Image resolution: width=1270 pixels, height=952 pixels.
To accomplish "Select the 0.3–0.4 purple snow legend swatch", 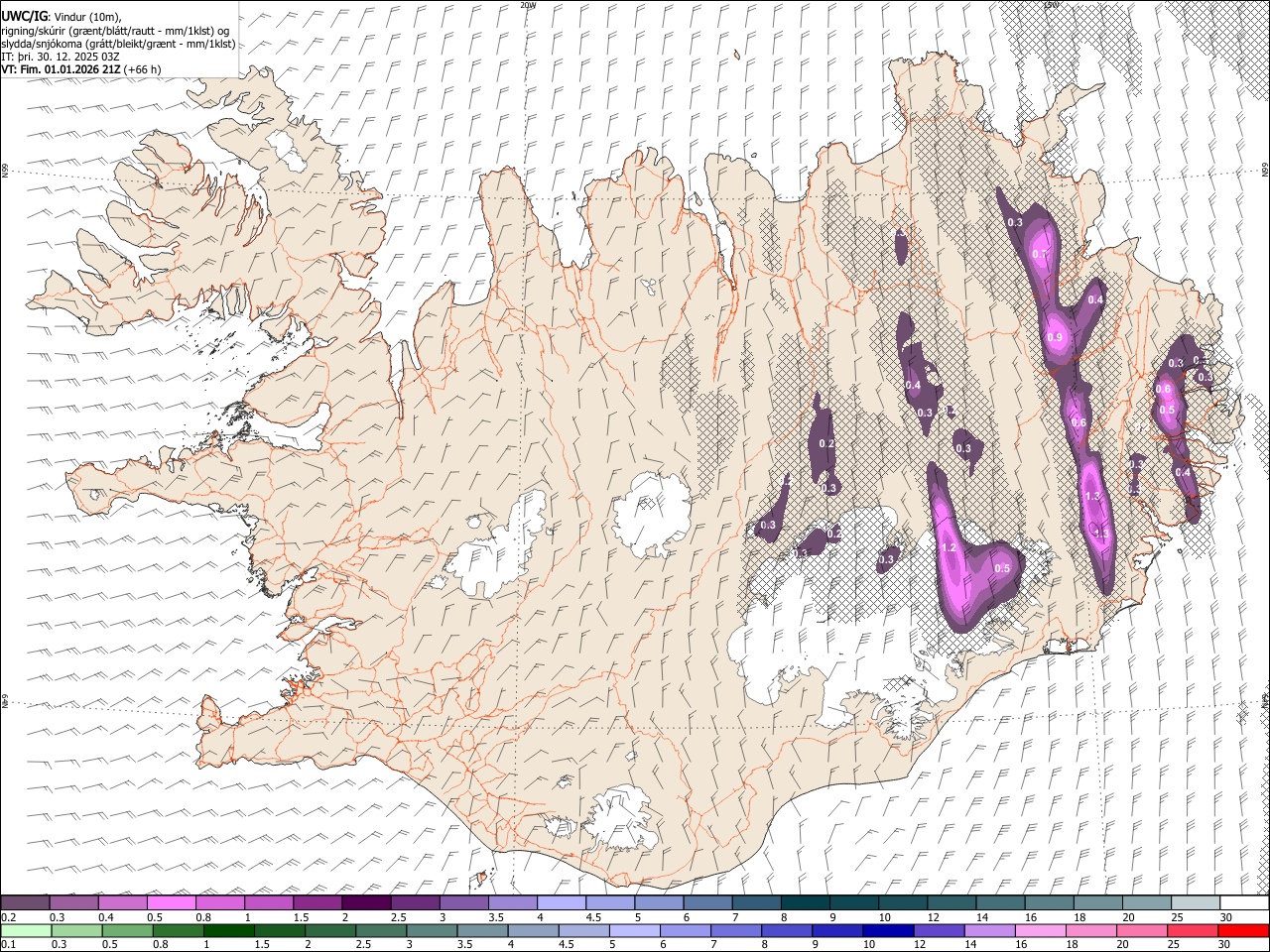I will click(x=73, y=903).
